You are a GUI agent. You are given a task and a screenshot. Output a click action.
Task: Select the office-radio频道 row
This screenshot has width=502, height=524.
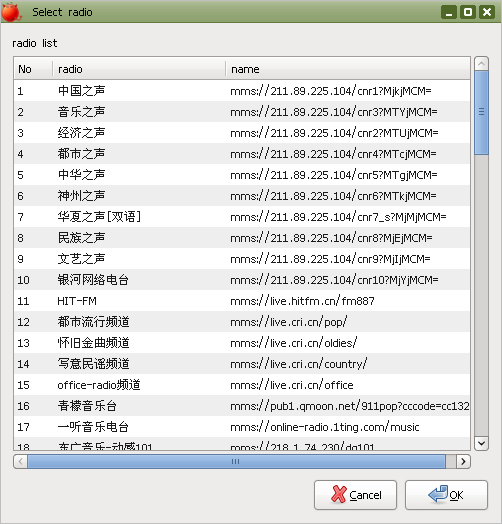tap(242, 385)
